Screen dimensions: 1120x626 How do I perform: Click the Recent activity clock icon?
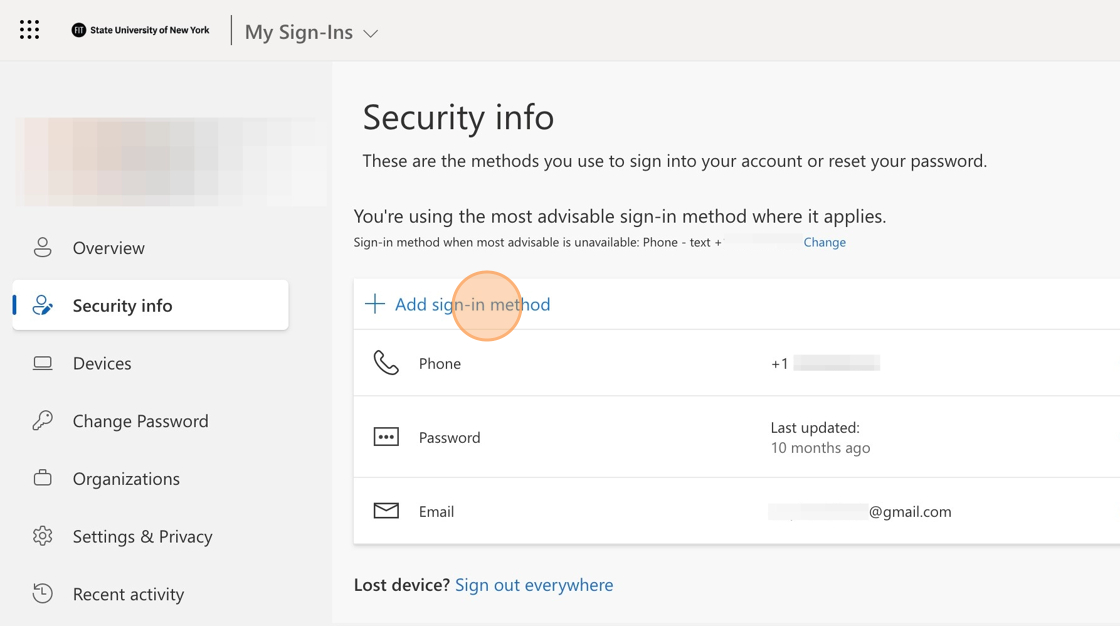pos(42,594)
